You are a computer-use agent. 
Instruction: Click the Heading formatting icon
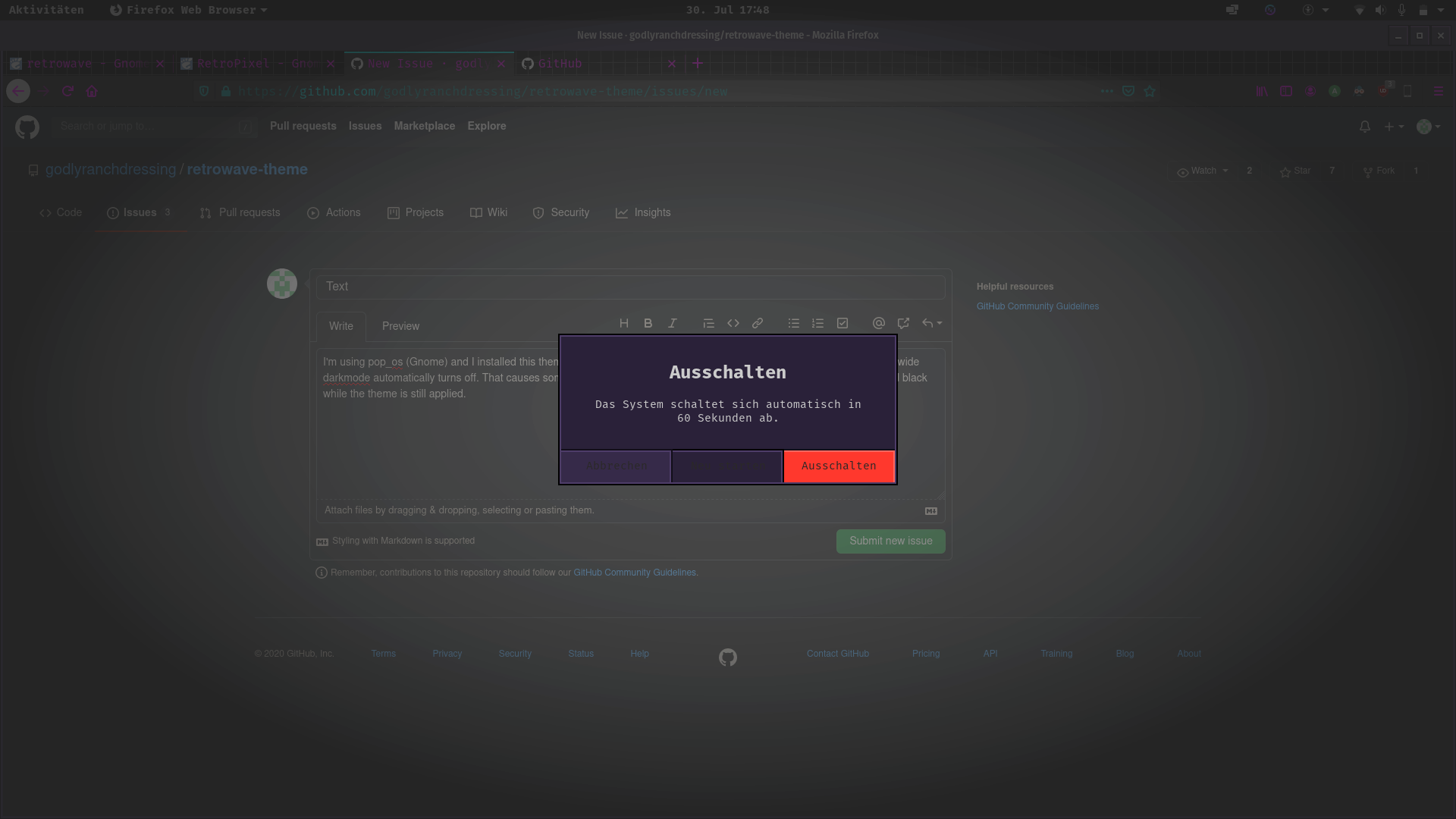624,324
